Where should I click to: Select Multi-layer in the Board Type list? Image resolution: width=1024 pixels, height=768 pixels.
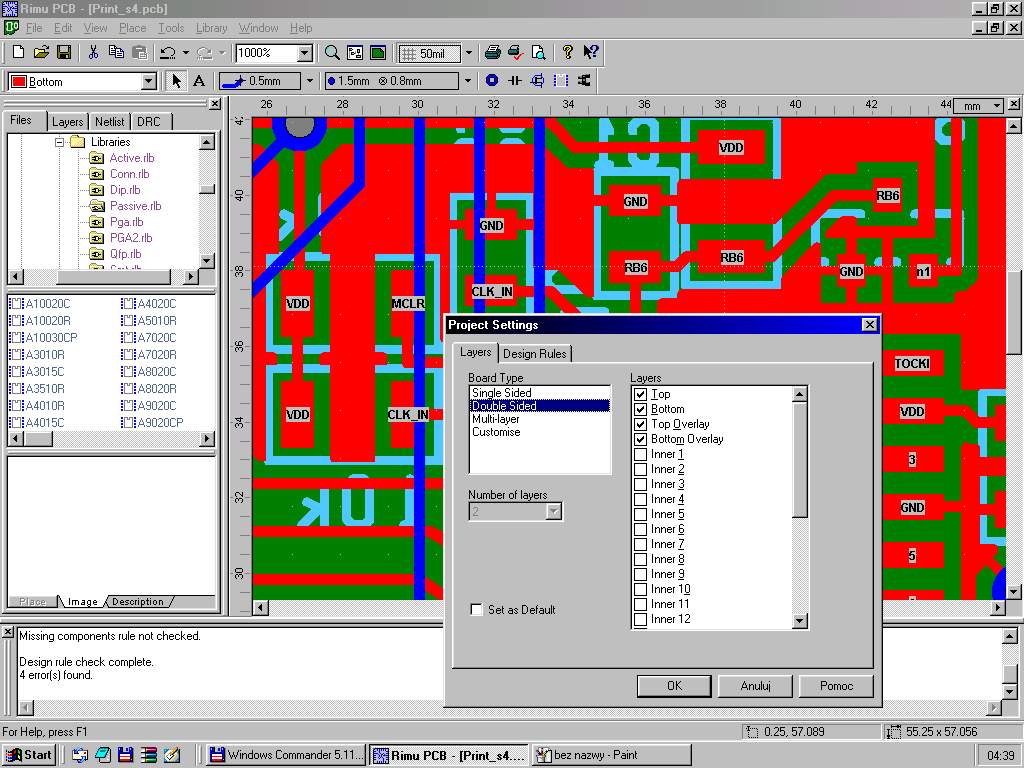496,419
